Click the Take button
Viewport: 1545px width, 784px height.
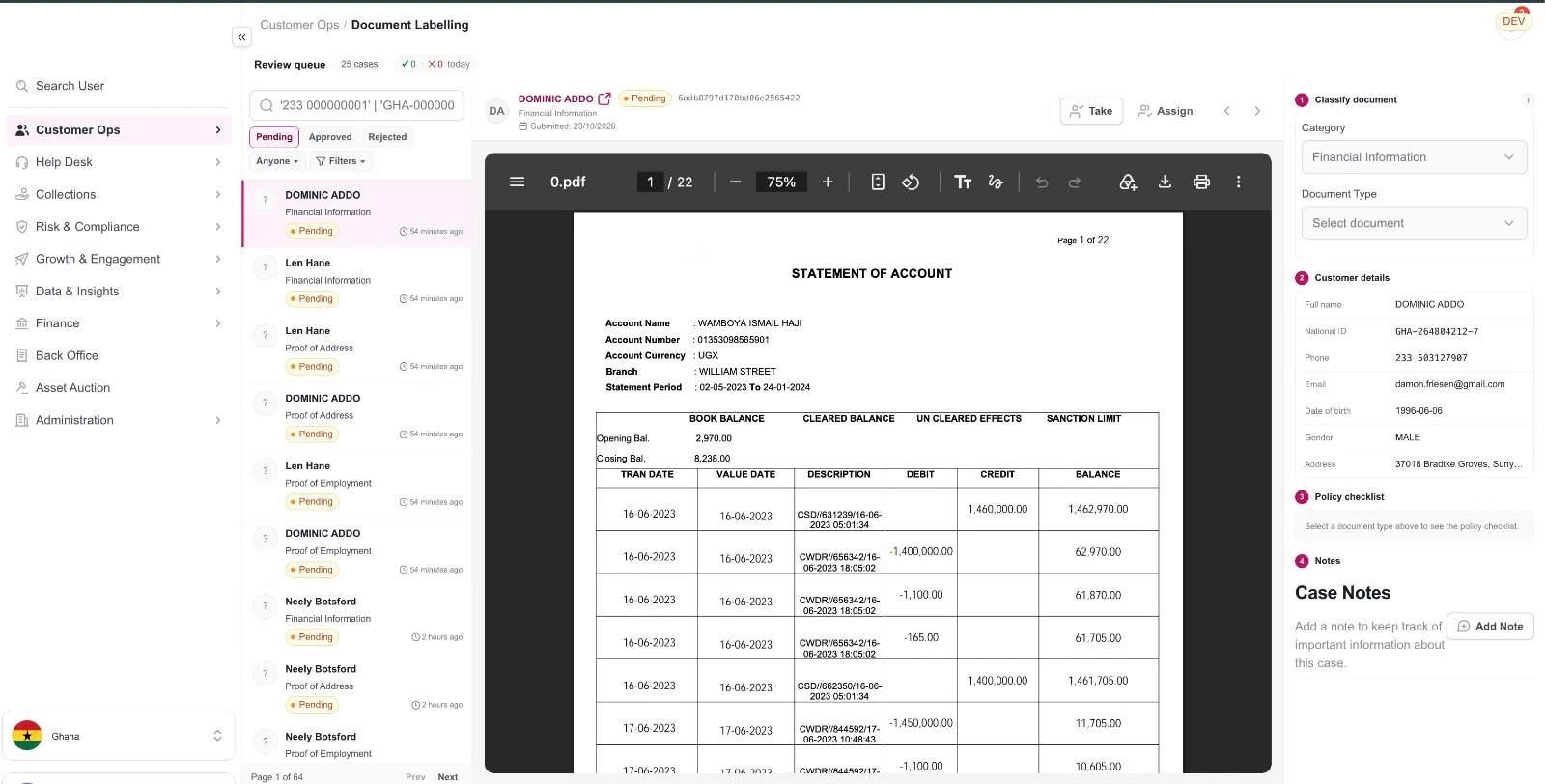click(x=1092, y=111)
